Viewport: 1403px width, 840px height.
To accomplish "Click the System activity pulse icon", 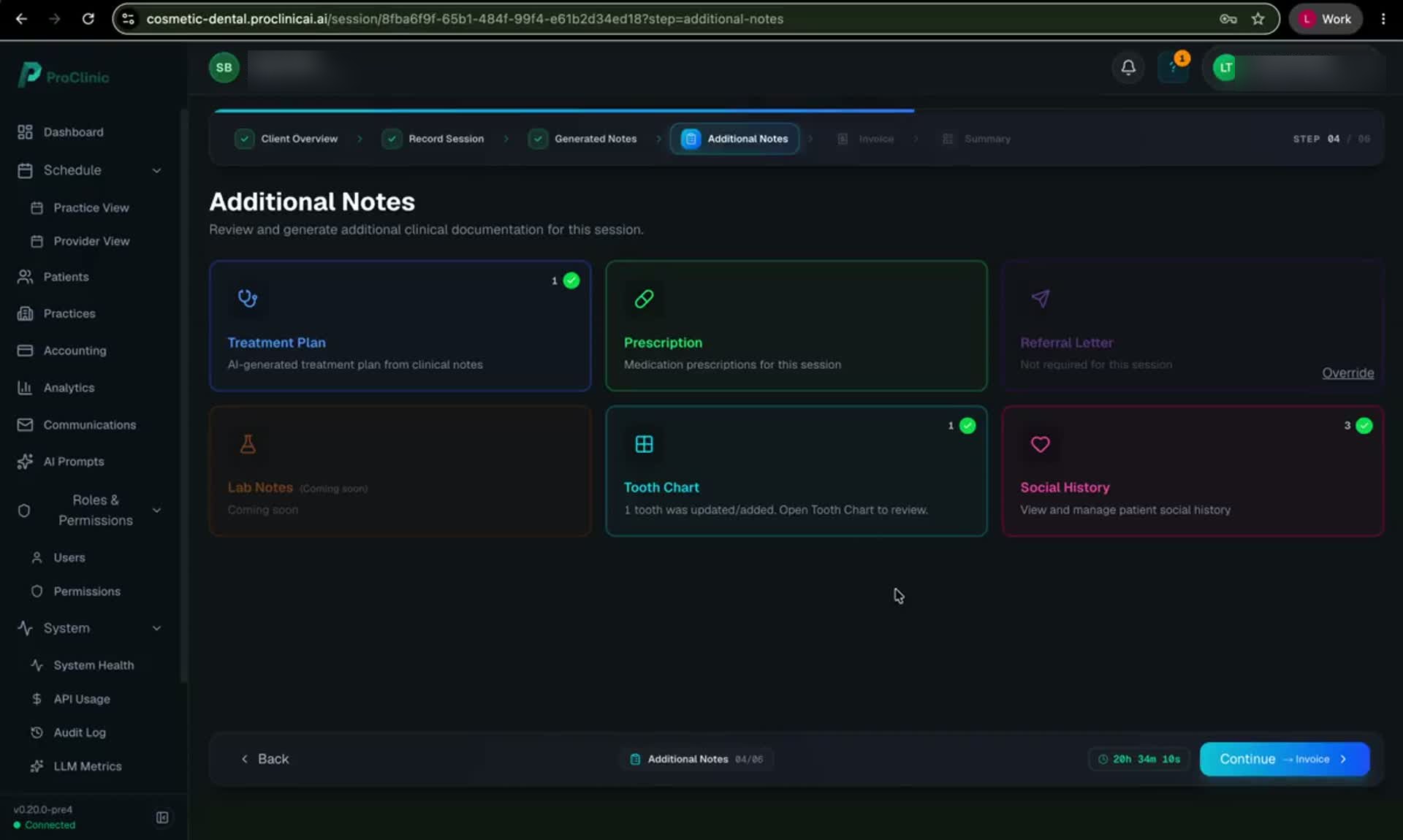I will [25, 628].
